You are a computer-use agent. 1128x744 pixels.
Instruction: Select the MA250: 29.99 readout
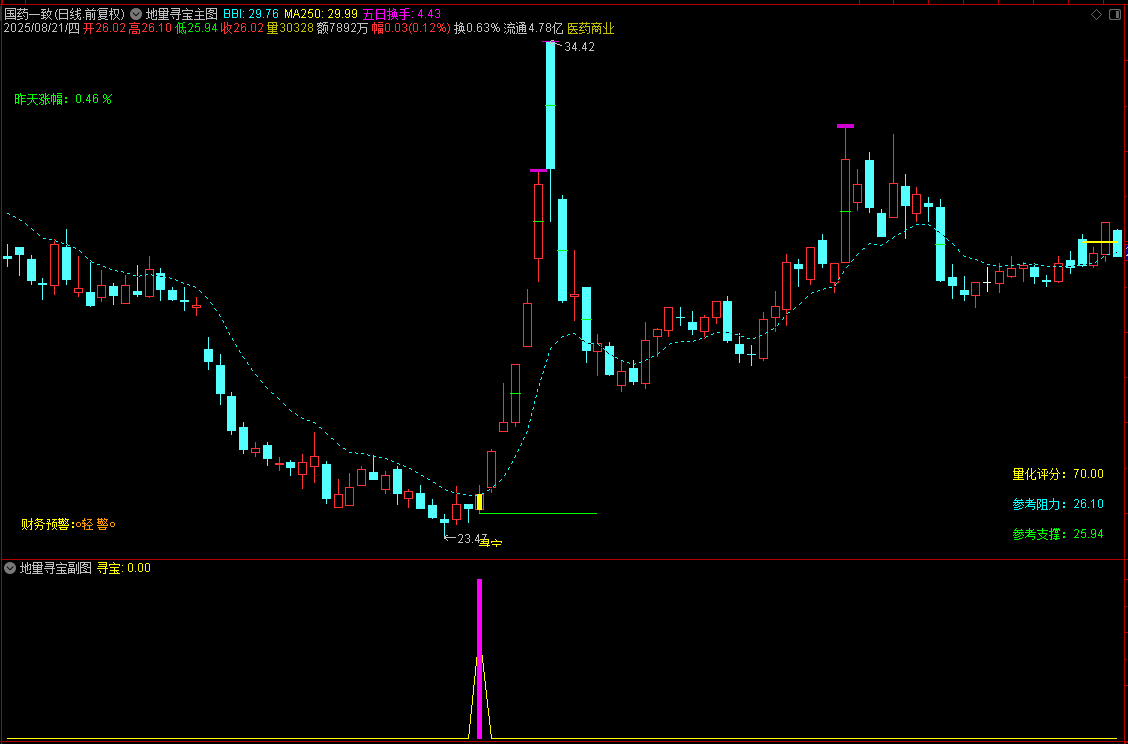[x=321, y=14]
